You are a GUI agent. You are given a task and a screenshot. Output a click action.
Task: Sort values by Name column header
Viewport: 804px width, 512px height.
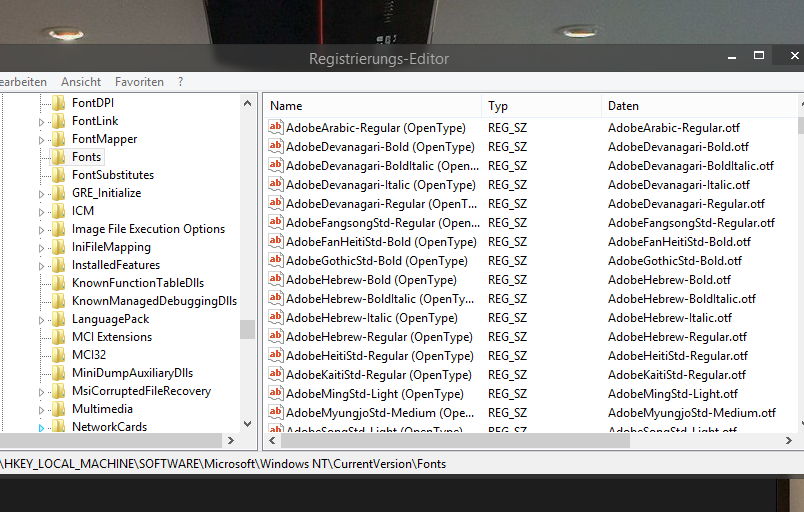point(373,106)
